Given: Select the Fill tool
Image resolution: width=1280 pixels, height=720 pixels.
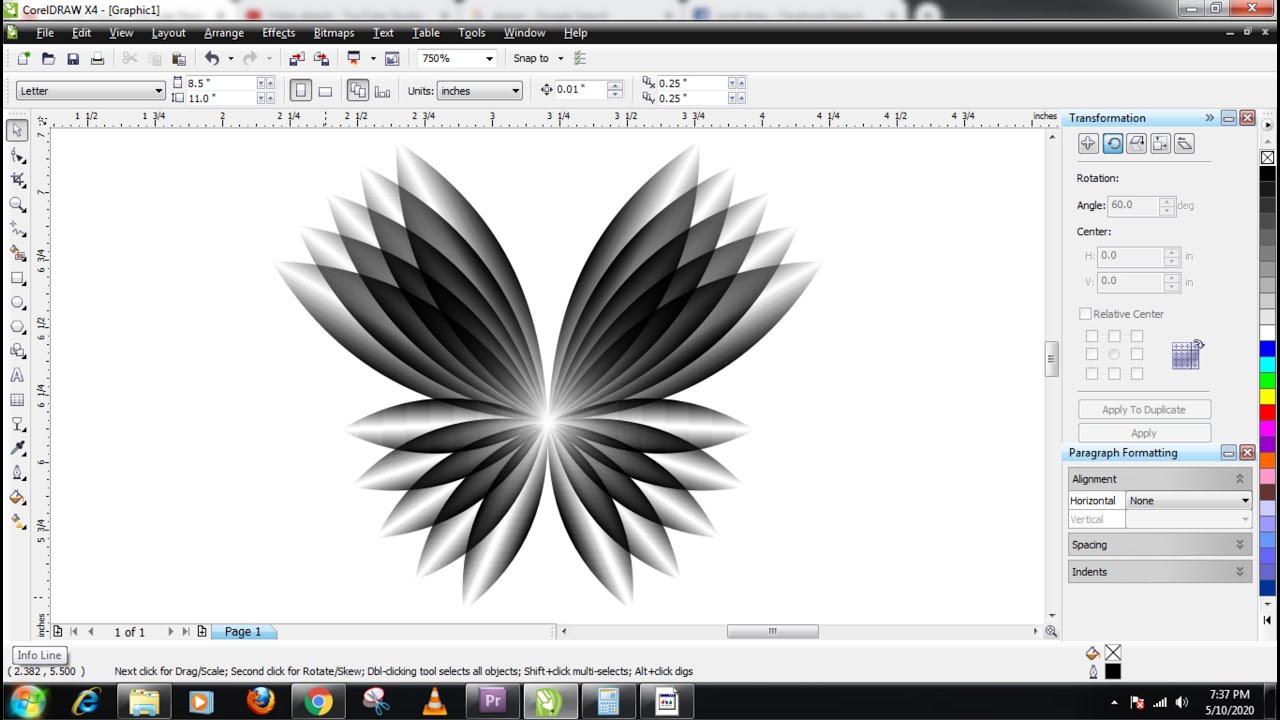Looking at the screenshot, I should [x=17, y=498].
